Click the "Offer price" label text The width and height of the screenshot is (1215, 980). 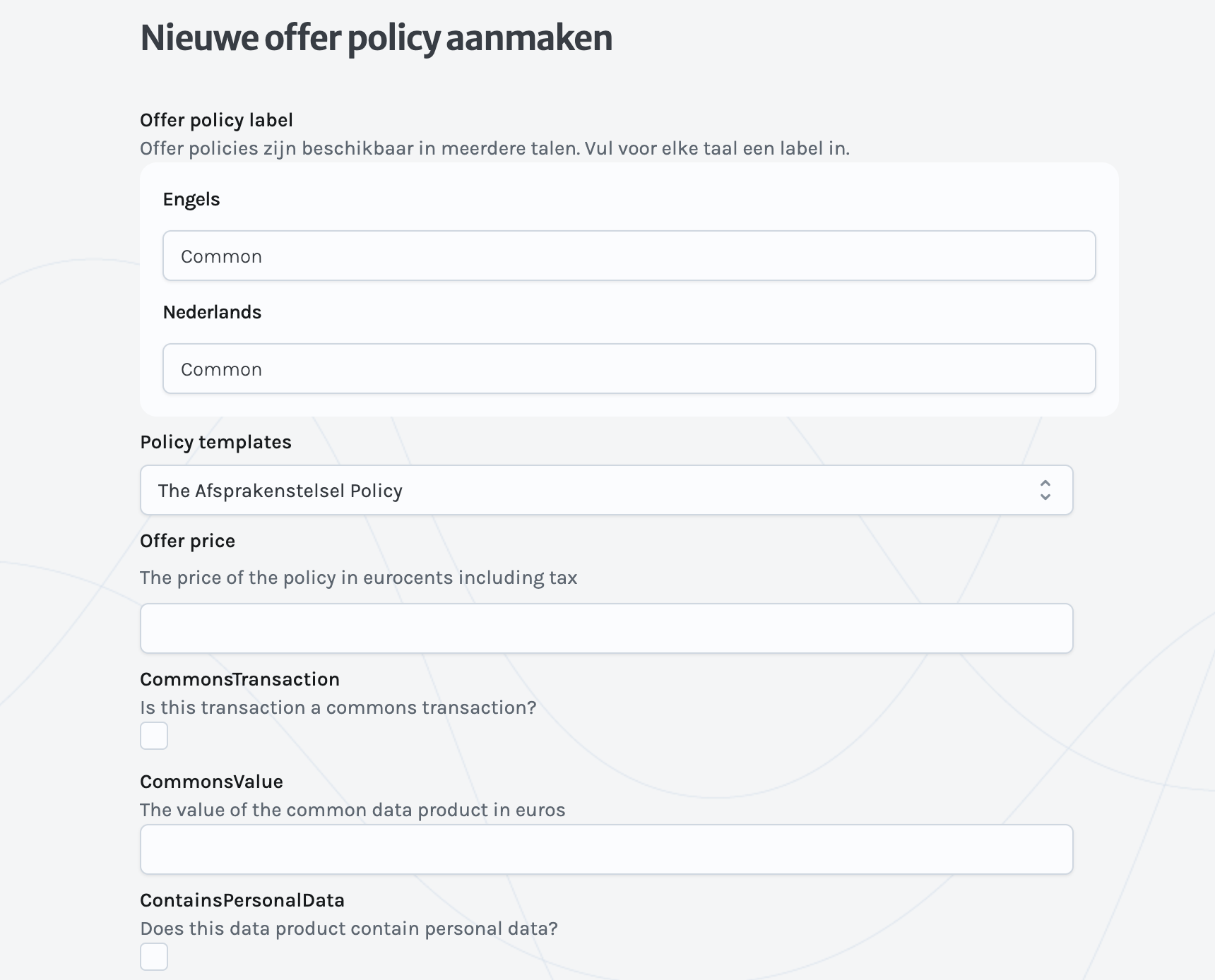(187, 542)
